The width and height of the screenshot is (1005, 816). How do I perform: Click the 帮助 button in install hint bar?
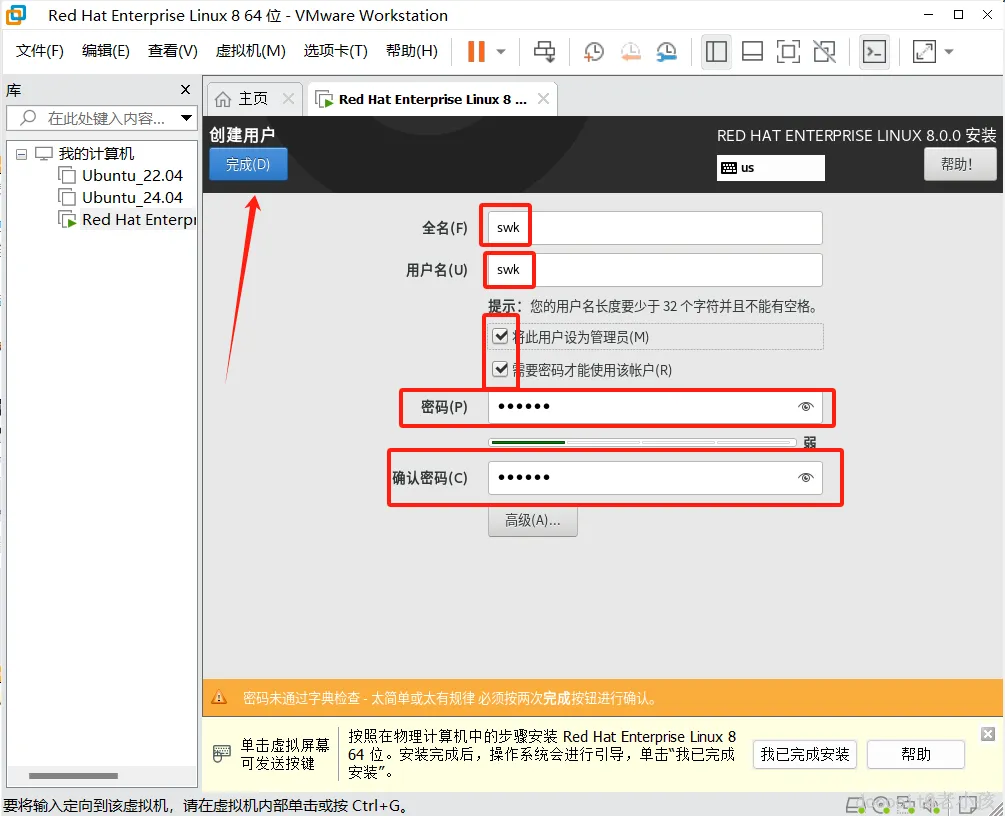pos(915,754)
